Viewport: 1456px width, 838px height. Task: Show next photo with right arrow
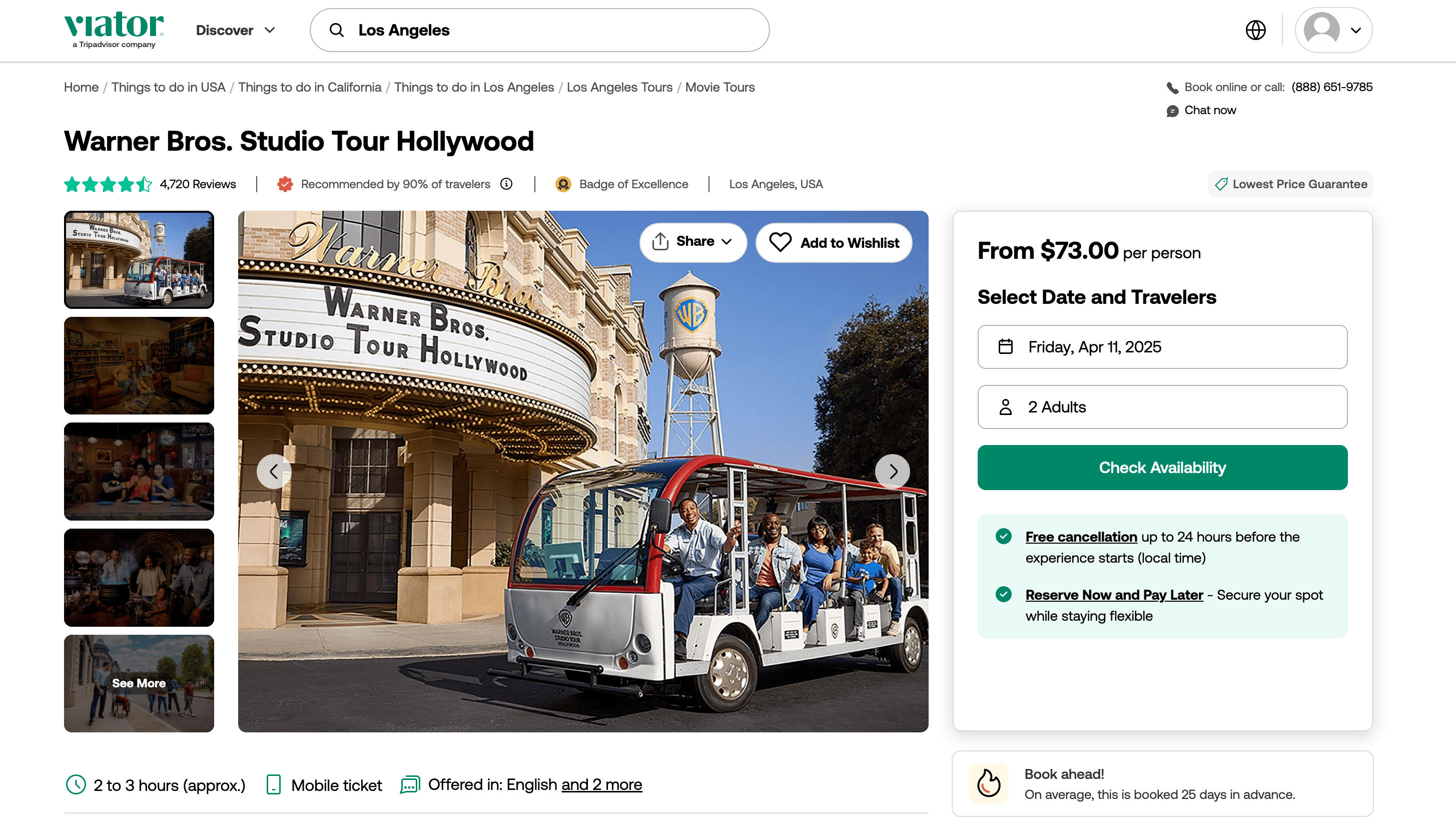pyautogui.click(x=892, y=472)
